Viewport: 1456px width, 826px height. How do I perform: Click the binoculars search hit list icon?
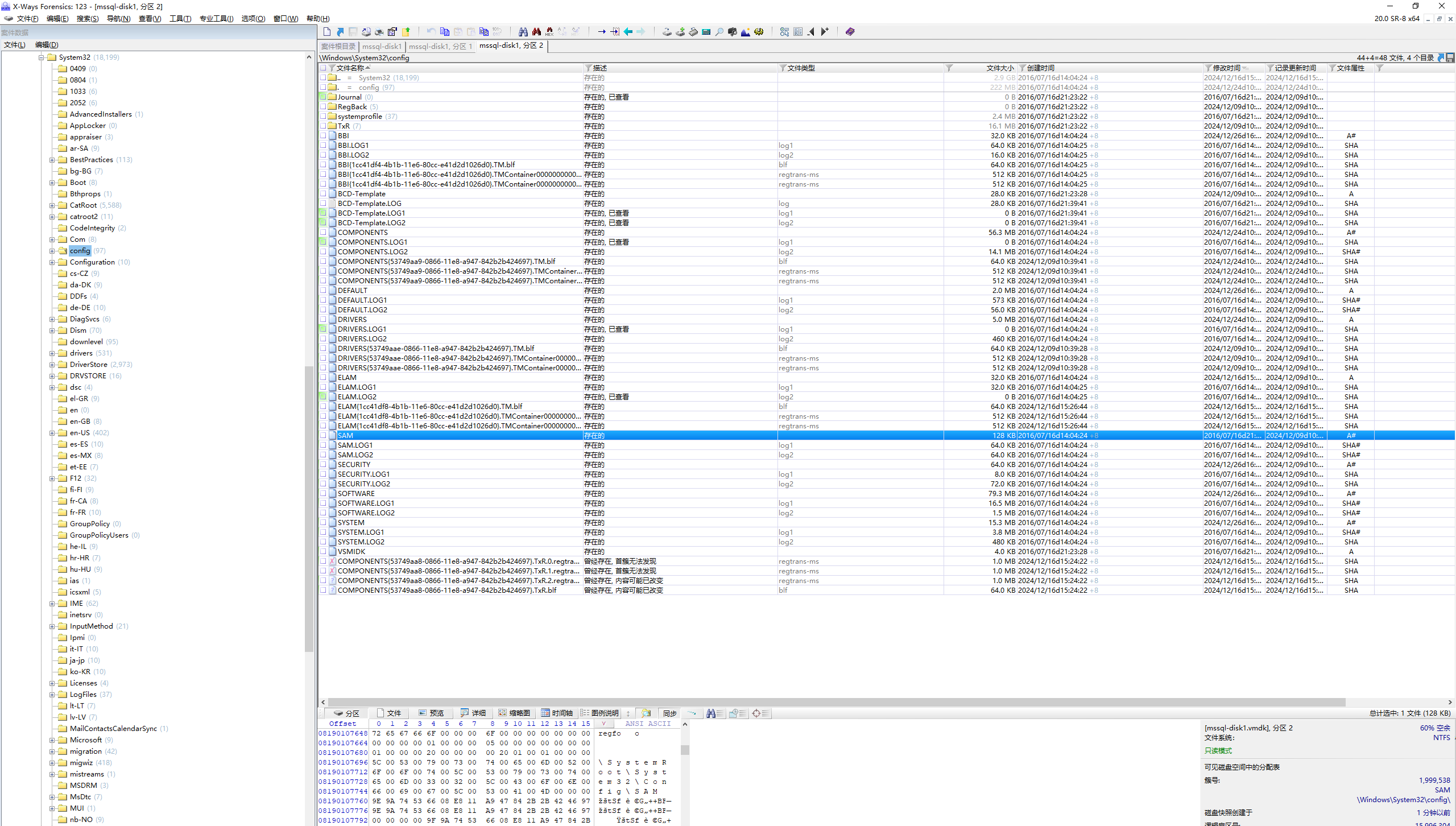(714, 713)
